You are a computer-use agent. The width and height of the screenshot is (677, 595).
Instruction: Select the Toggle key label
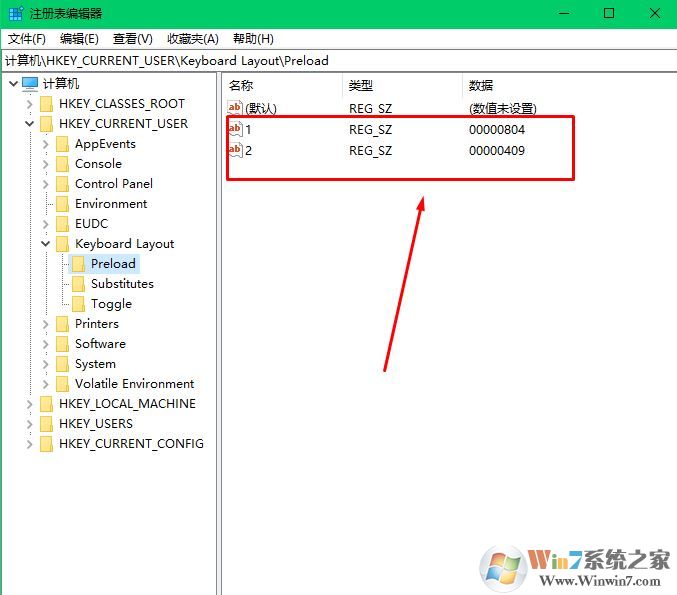(111, 304)
